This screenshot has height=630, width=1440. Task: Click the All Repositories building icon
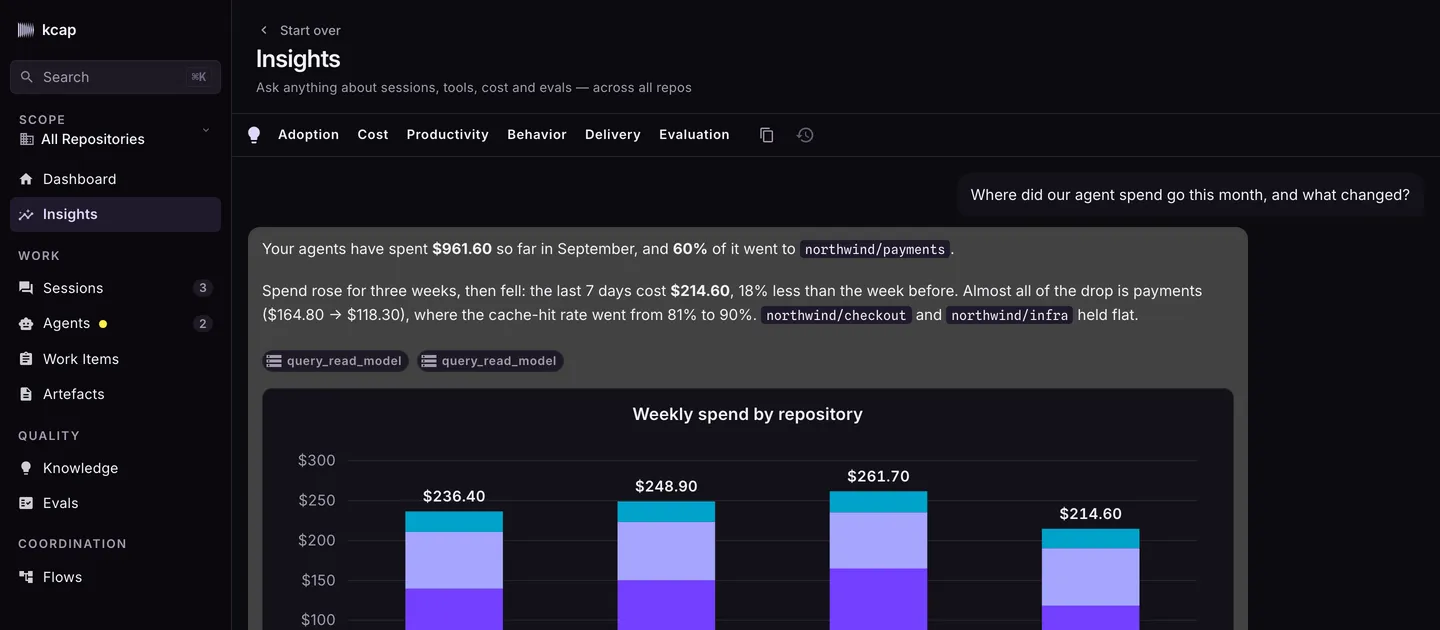[x=27, y=139]
